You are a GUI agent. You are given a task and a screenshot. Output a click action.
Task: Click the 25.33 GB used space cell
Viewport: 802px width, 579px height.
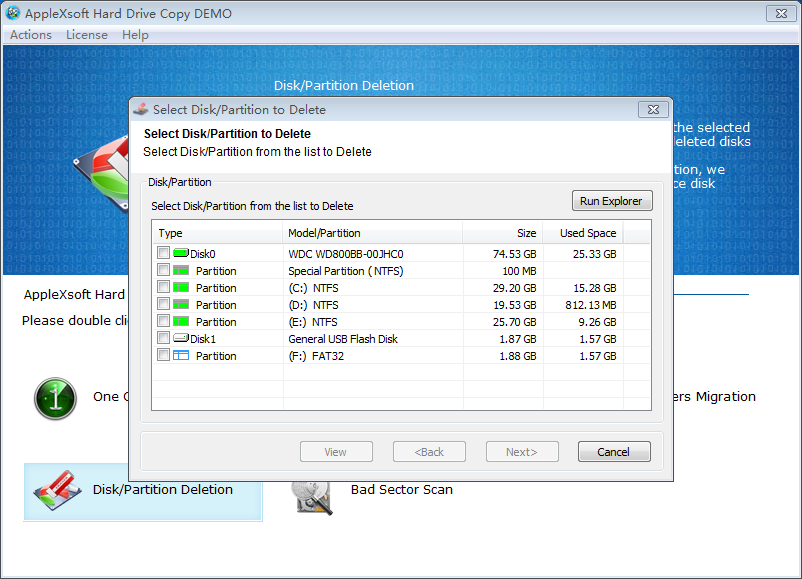594,254
